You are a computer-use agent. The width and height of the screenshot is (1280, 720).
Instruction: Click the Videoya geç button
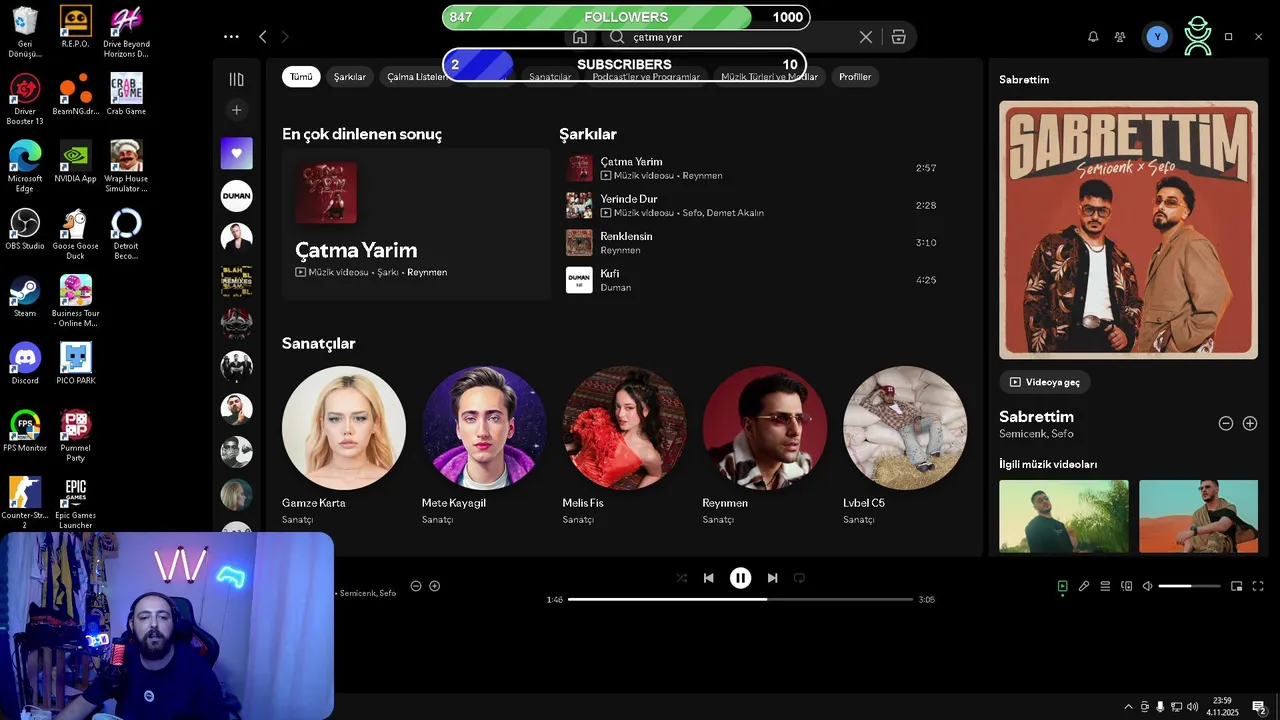coord(1045,382)
